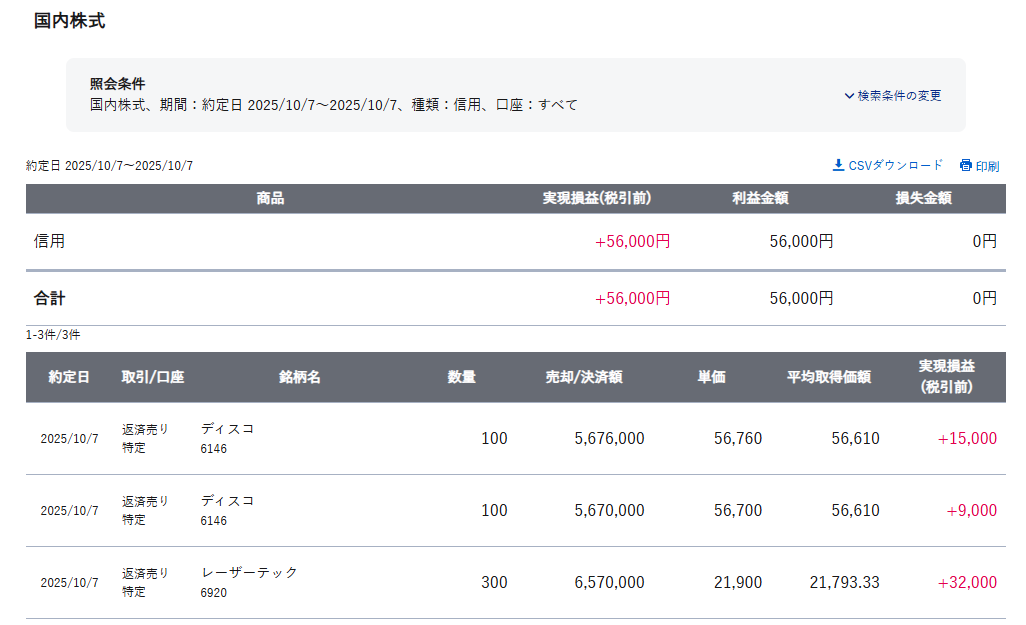Click the CSVダウンロード link text
Viewport: 1026px width, 625px height.
(895, 165)
